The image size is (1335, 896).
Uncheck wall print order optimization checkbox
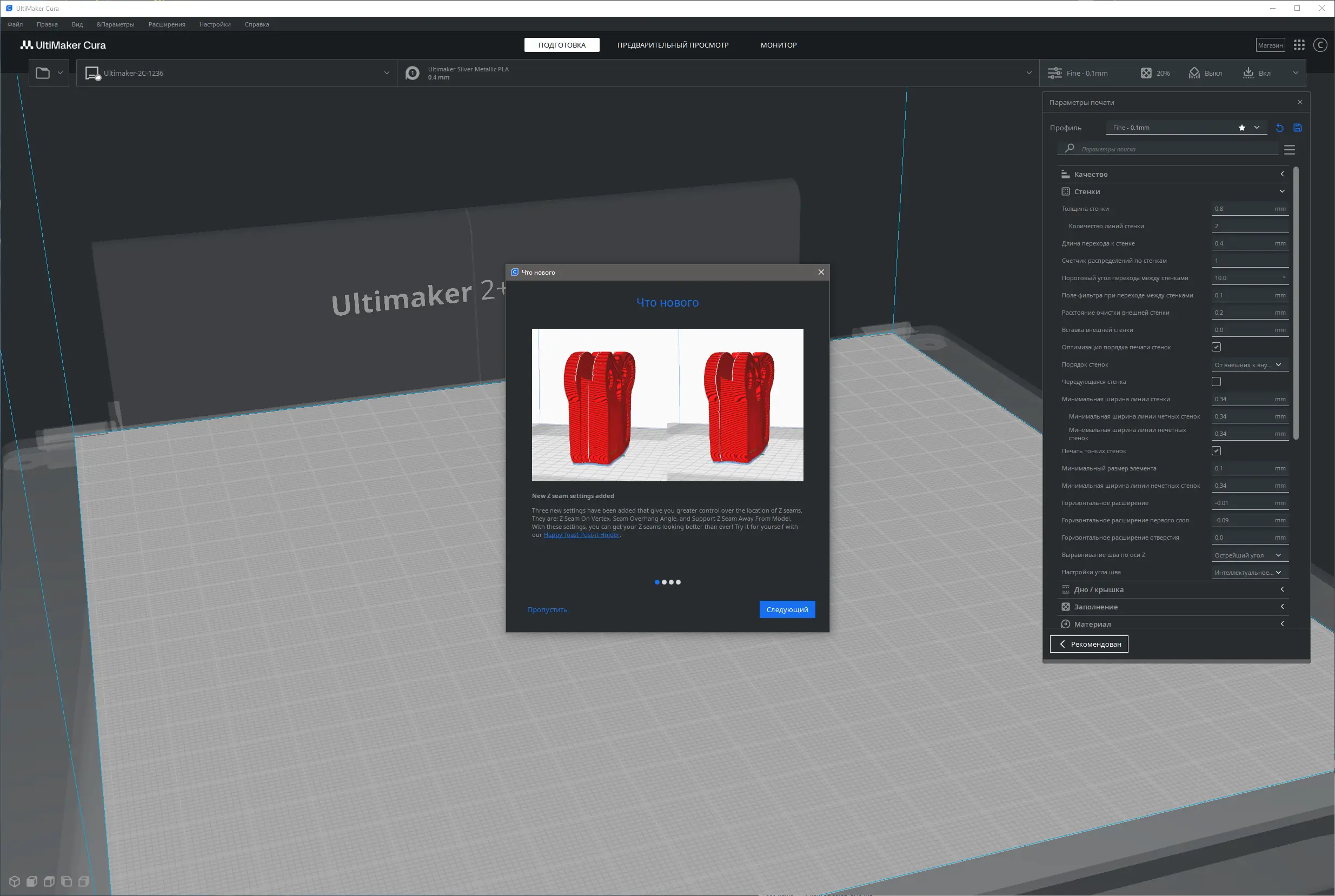tap(1216, 347)
